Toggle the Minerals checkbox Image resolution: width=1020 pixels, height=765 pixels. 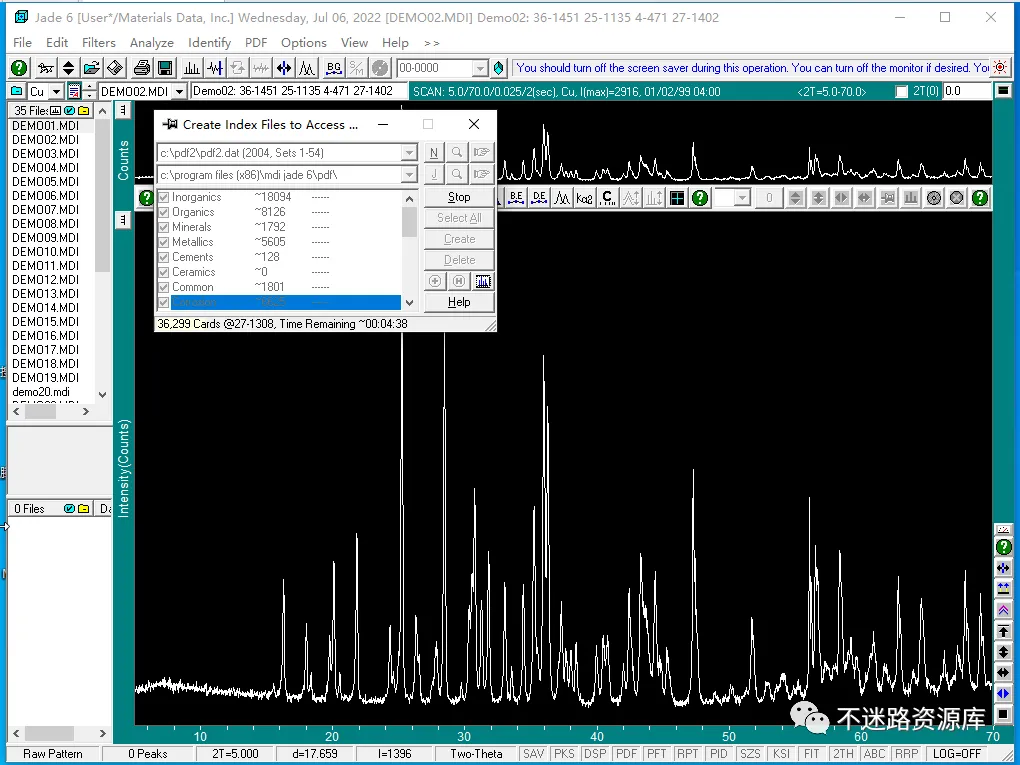[x=164, y=227]
